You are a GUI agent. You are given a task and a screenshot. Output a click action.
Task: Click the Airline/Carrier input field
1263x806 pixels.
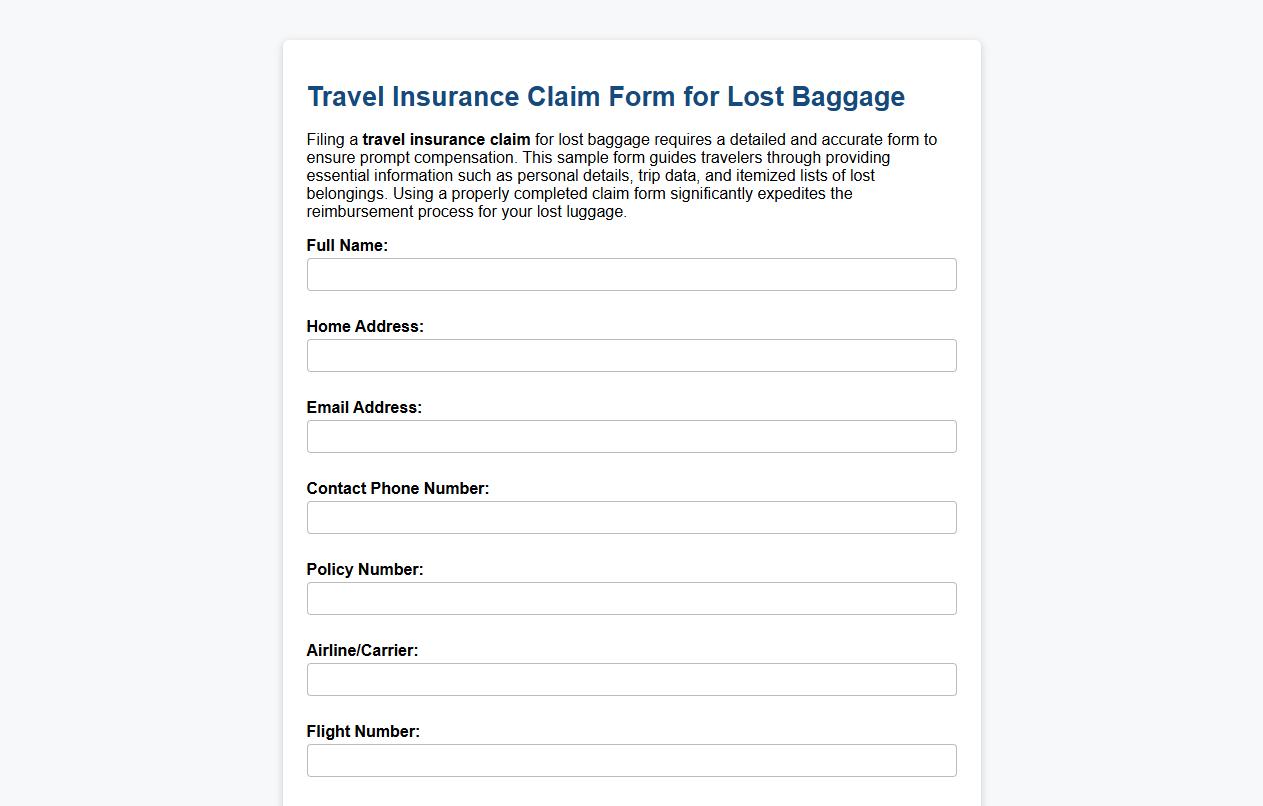click(631, 679)
